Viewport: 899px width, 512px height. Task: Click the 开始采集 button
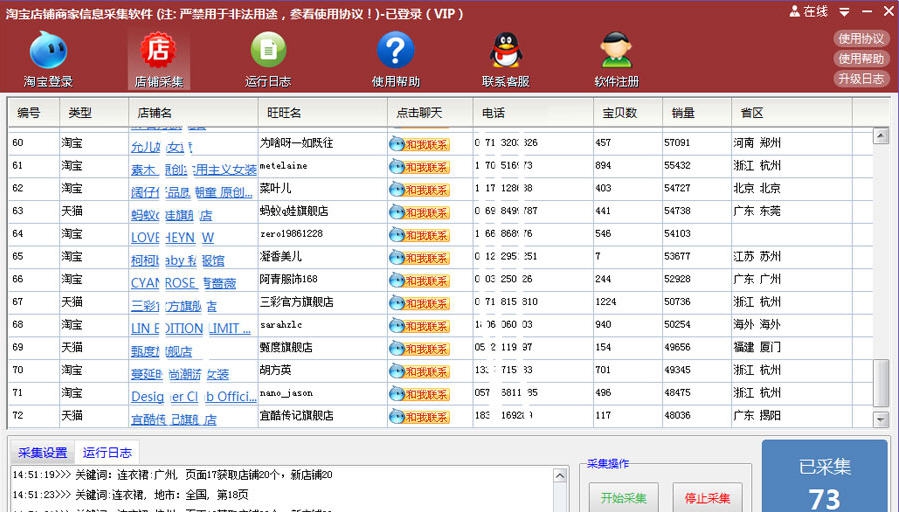pyautogui.click(x=623, y=498)
